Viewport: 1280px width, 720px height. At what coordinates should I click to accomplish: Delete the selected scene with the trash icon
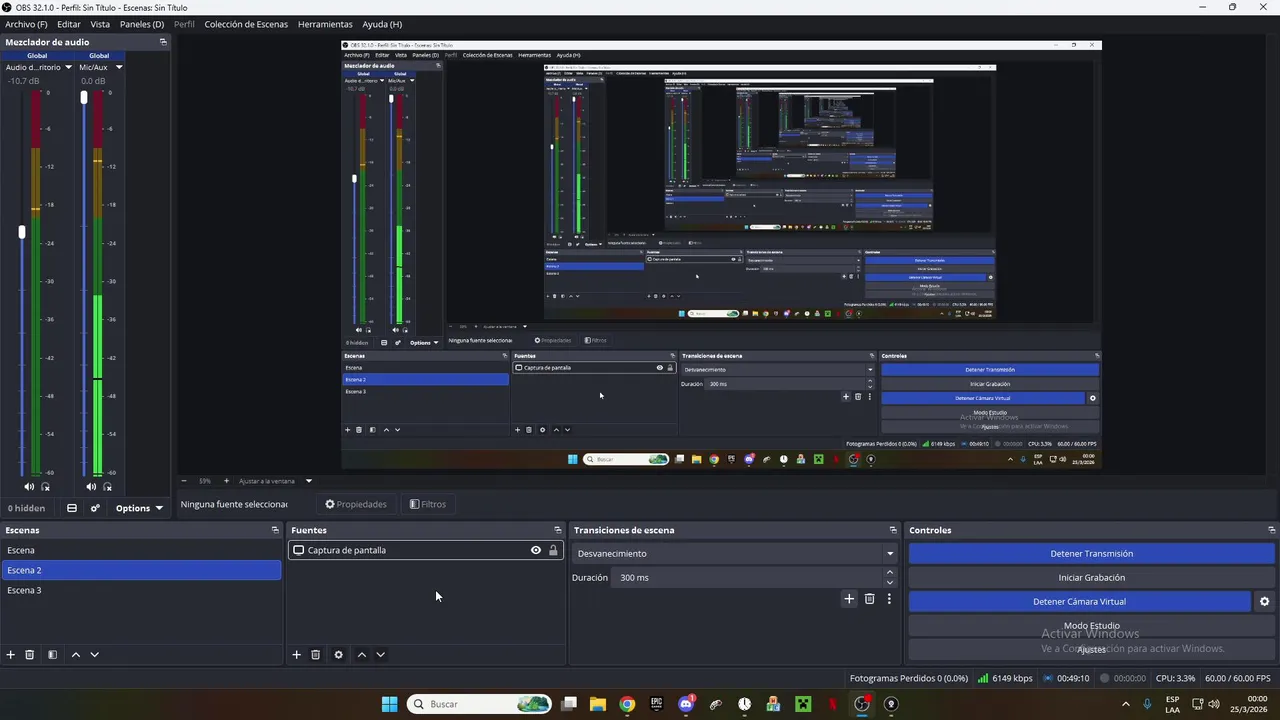click(30, 655)
